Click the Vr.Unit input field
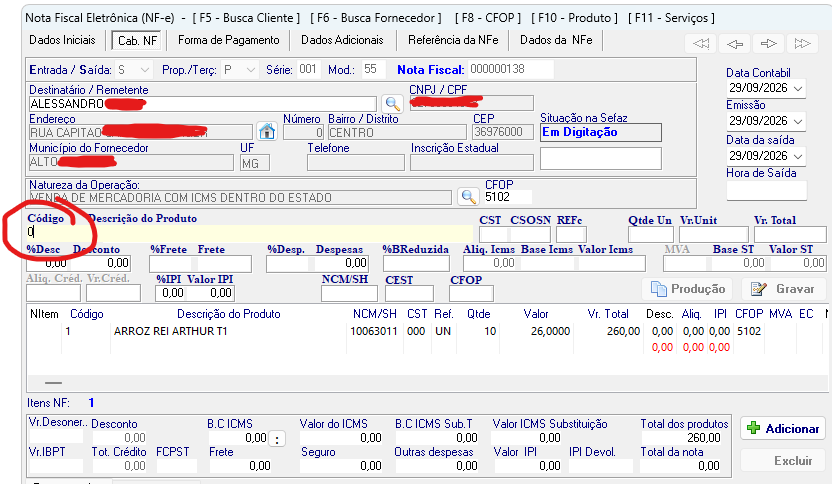 (x=714, y=234)
